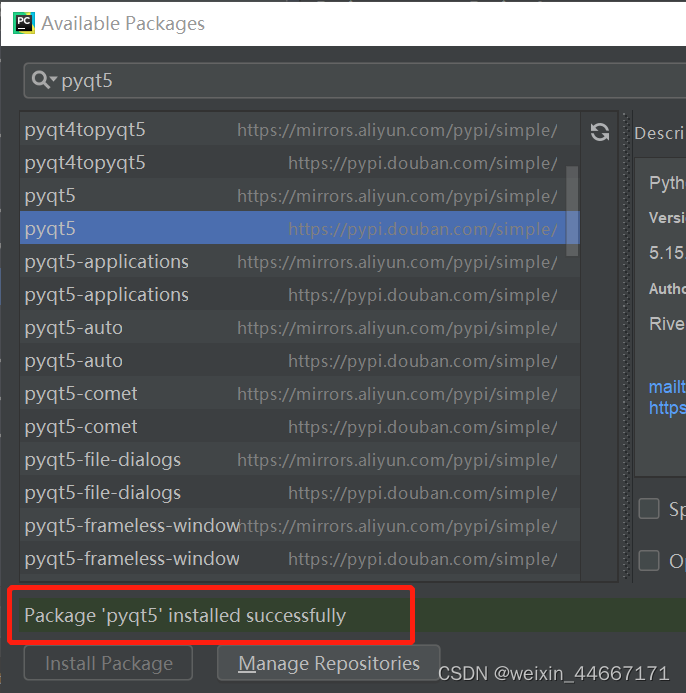Select pyqt4topyqt5 from the aliyun mirror

[300, 130]
